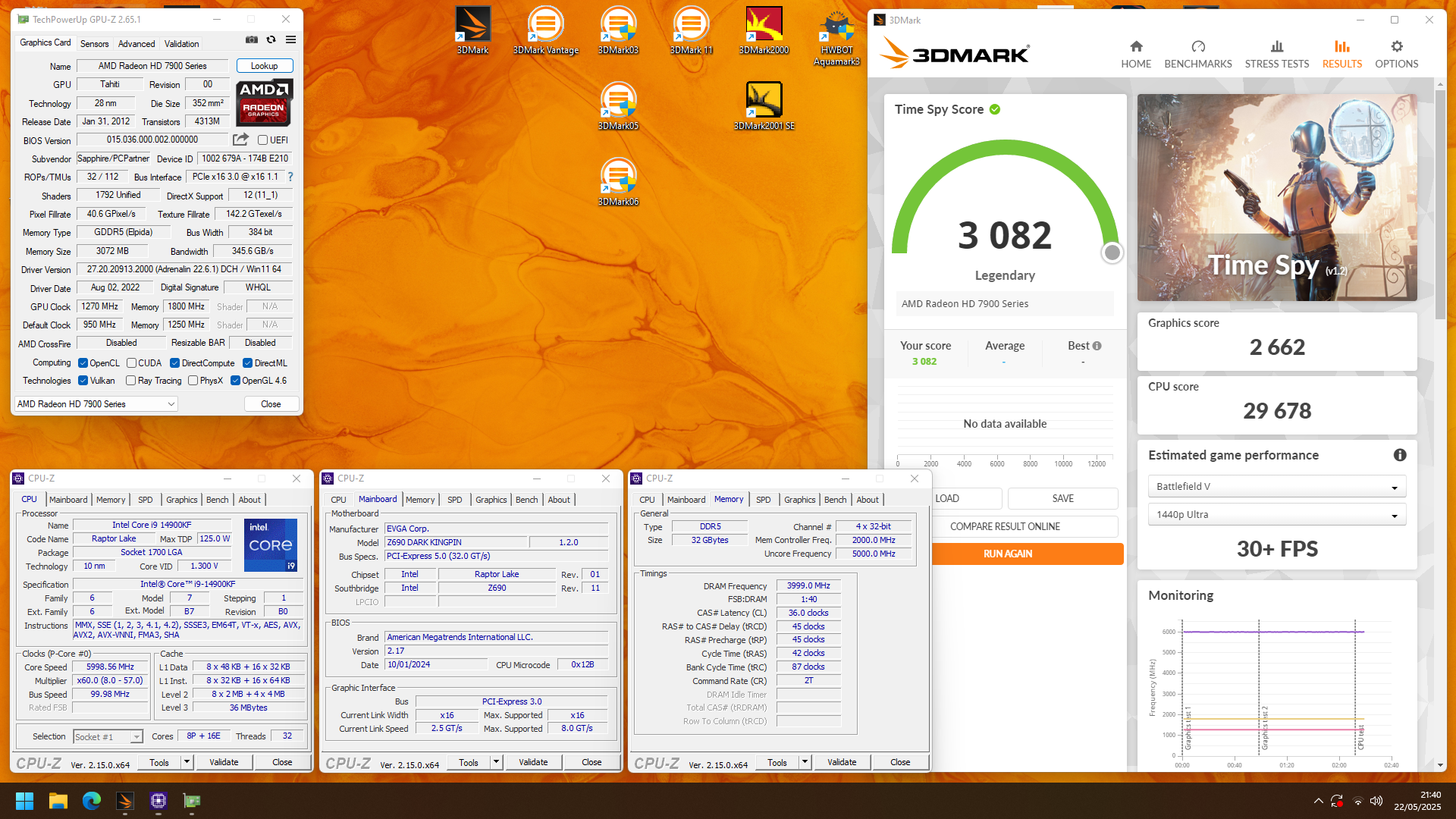The image size is (1456, 819).
Task: Click info icon next to Best score
Action: point(1097,346)
